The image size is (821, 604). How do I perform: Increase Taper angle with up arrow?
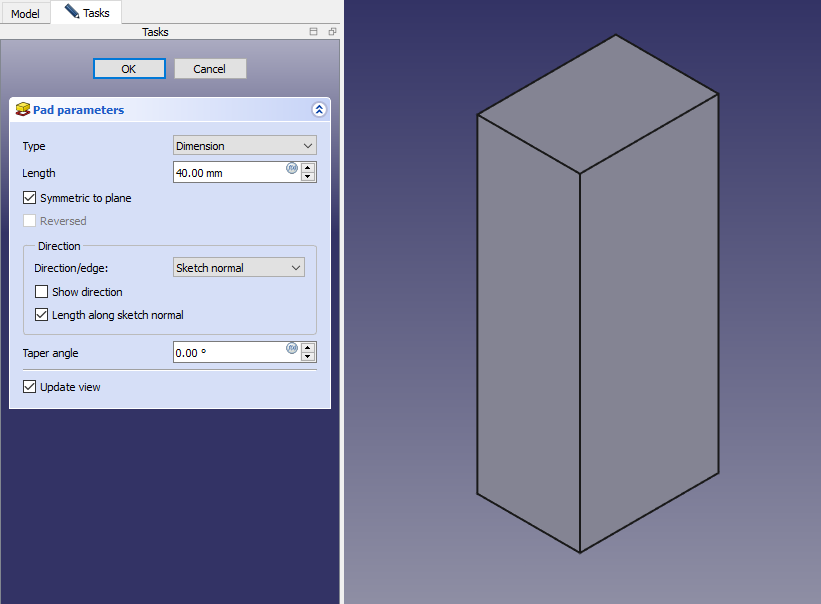(308, 347)
